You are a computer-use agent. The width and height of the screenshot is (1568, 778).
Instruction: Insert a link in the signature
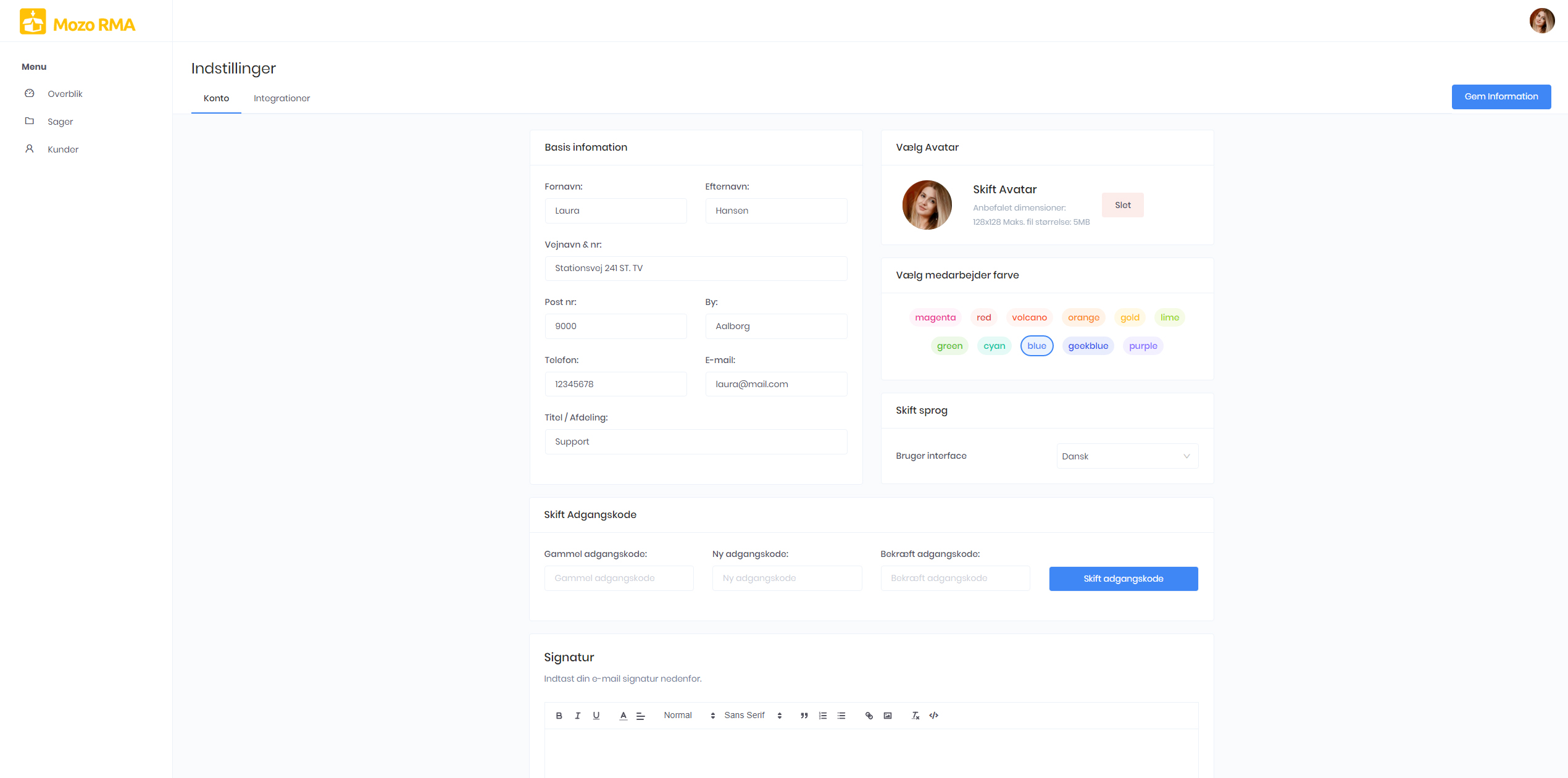tap(869, 716)
